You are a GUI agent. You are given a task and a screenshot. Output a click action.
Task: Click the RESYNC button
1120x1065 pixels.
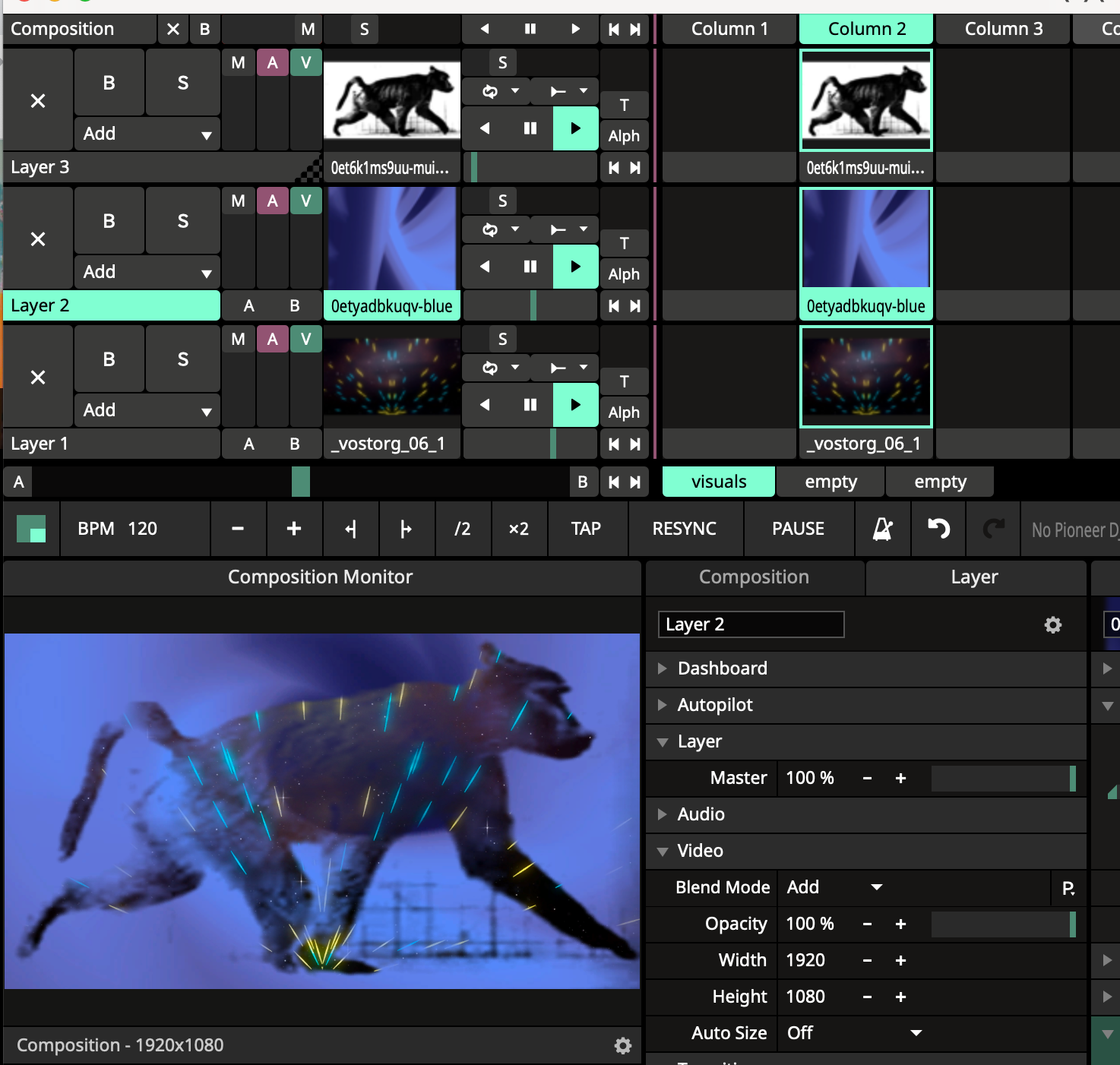(x=684, y=529)
